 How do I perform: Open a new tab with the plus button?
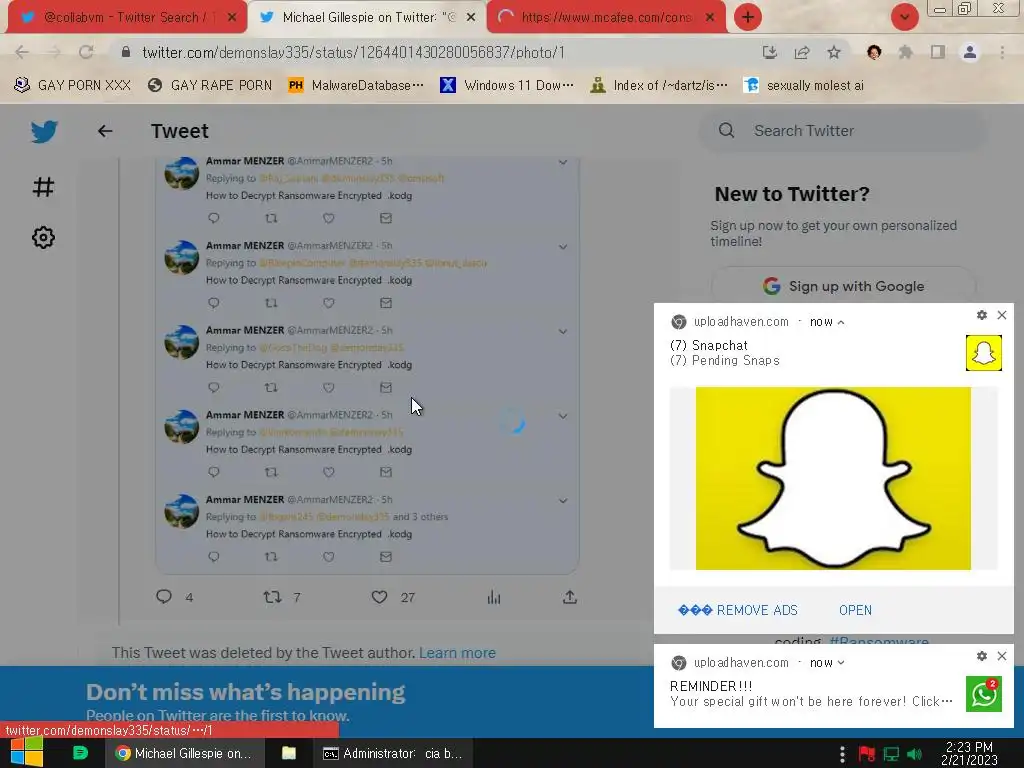[748, 17]
